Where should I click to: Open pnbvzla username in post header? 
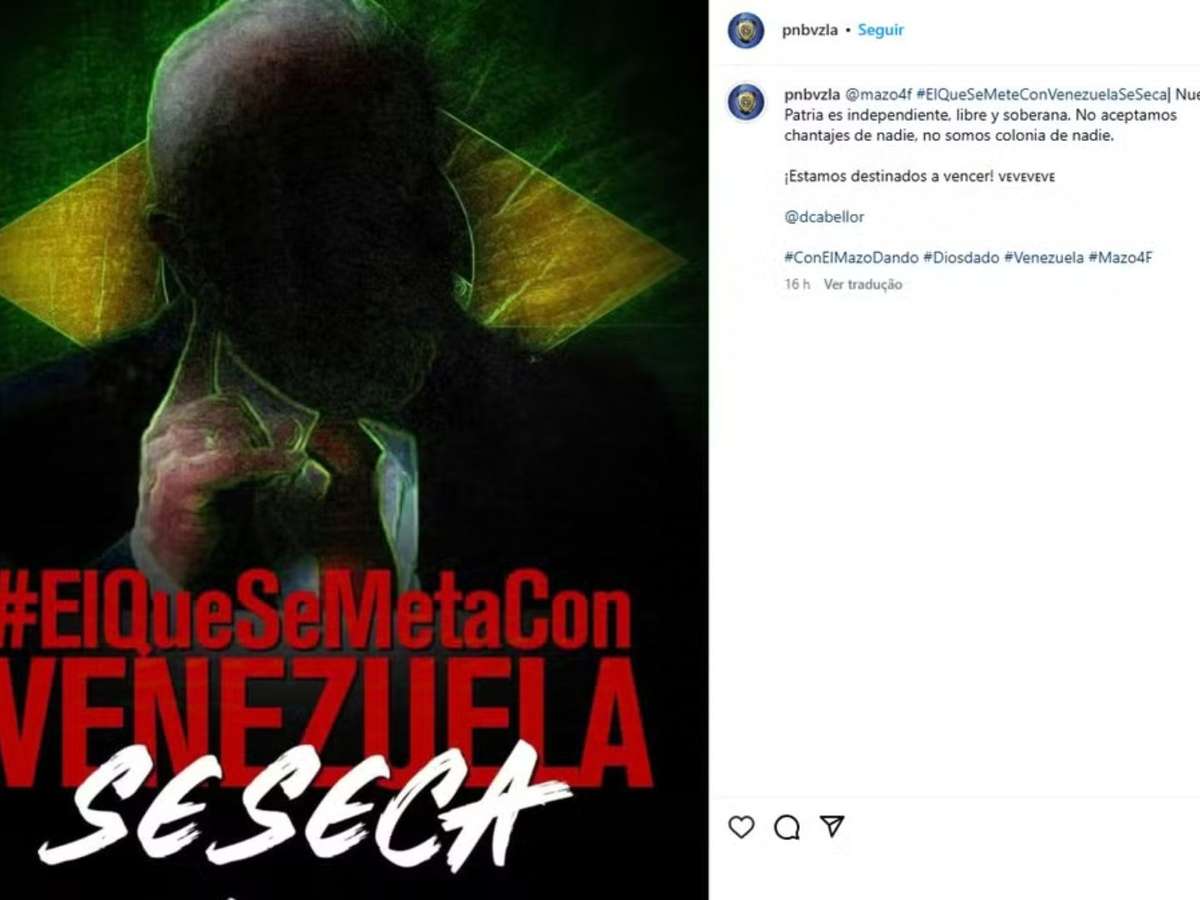(810, 30)
